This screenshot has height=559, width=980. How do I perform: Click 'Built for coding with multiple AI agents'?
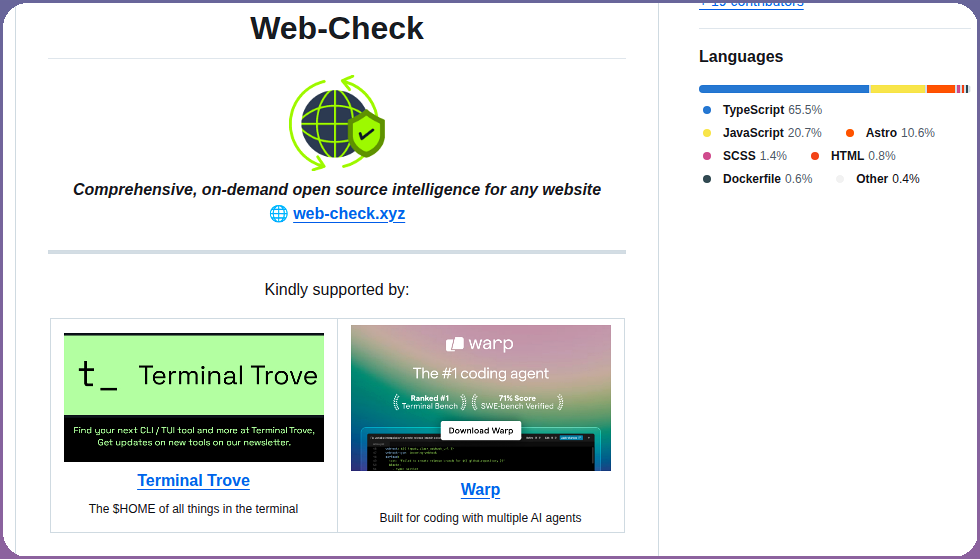click(480, 518)
